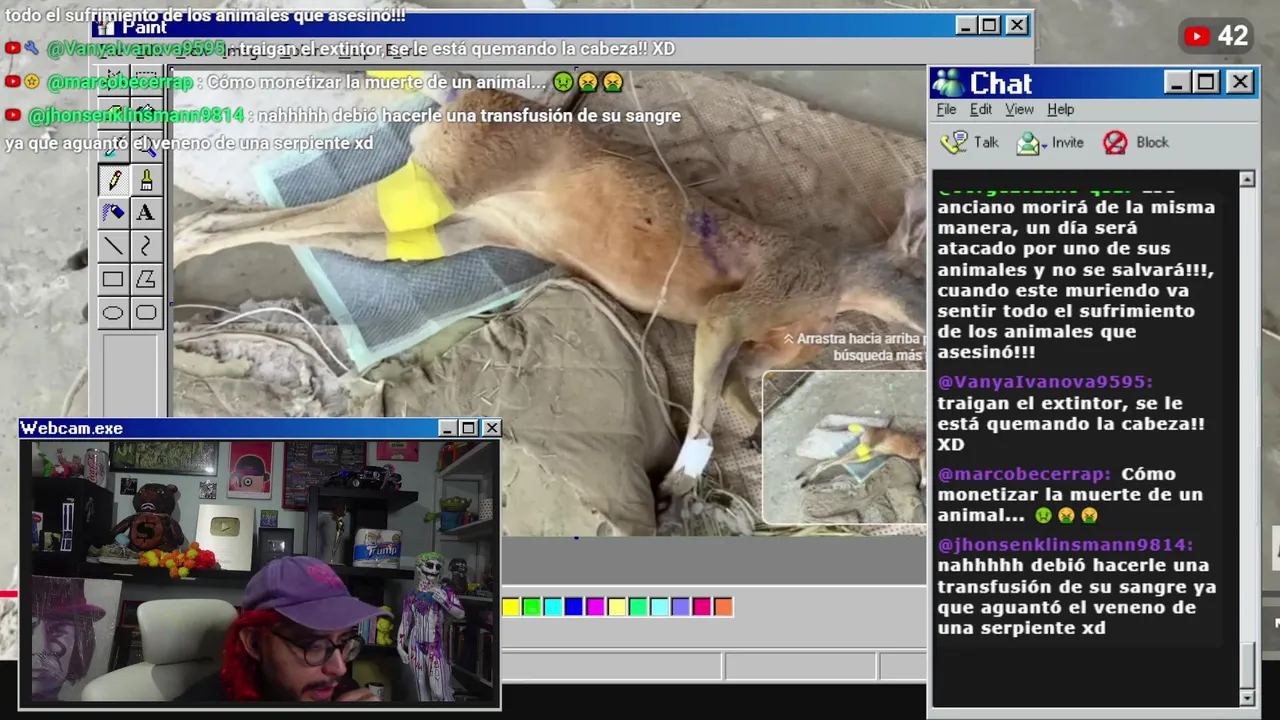Viewport: 1280px width, 720px height.
Task: Maximize the Webcam.exe window
Action: pyautogui.click(x=468, y=428)
